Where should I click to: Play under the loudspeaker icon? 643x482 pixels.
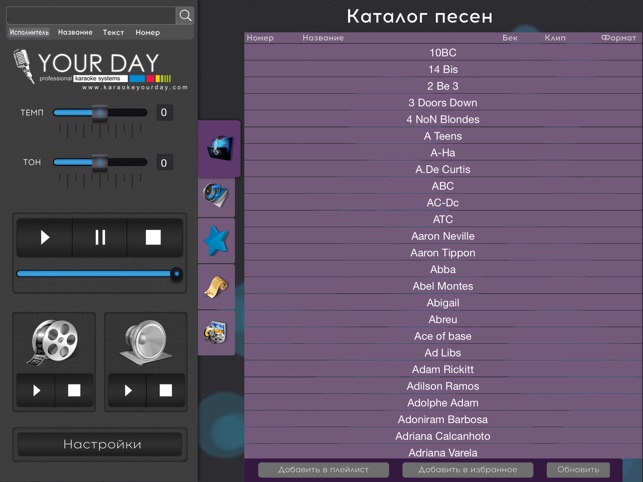[x=128, y=390]
